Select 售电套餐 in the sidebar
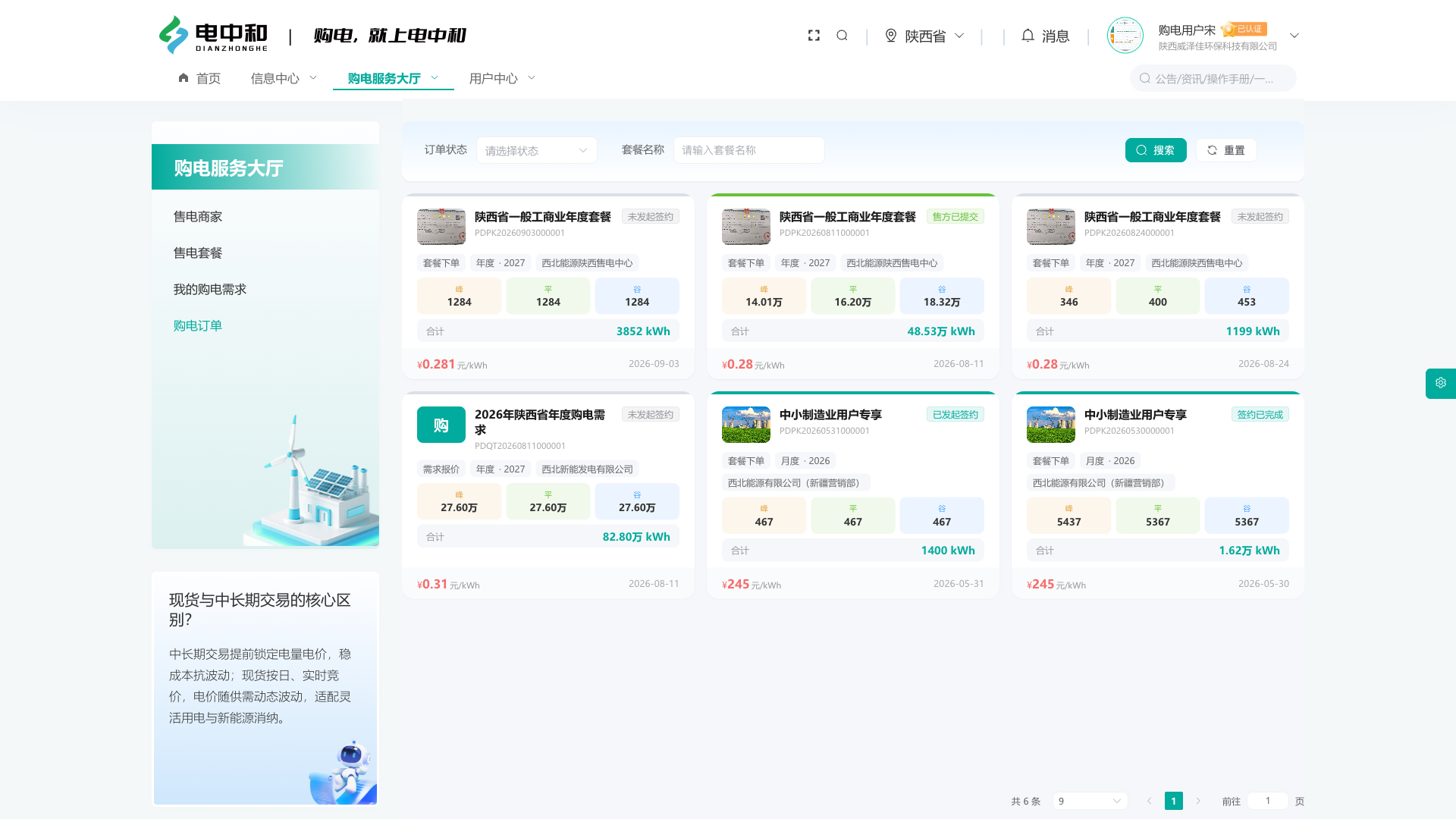1456x819 pixels. click(198, 253)
